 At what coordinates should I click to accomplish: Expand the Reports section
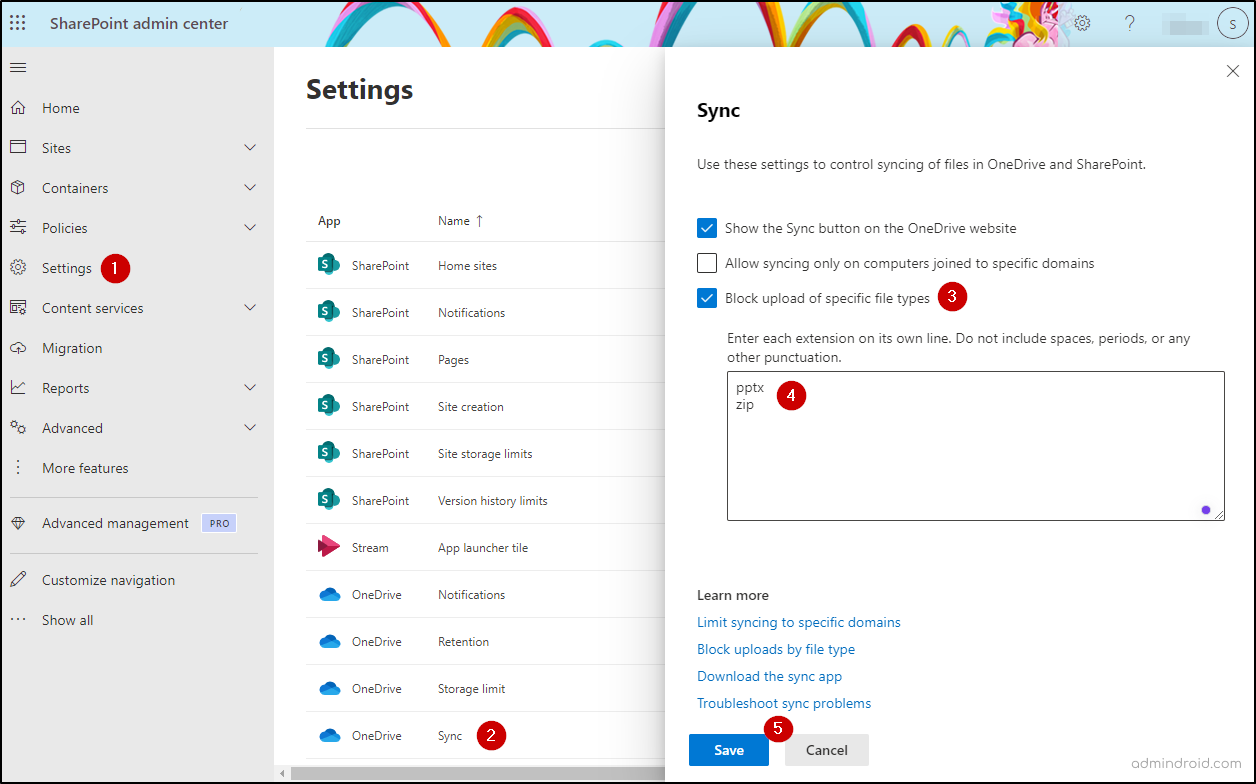[x=249, y=387]
